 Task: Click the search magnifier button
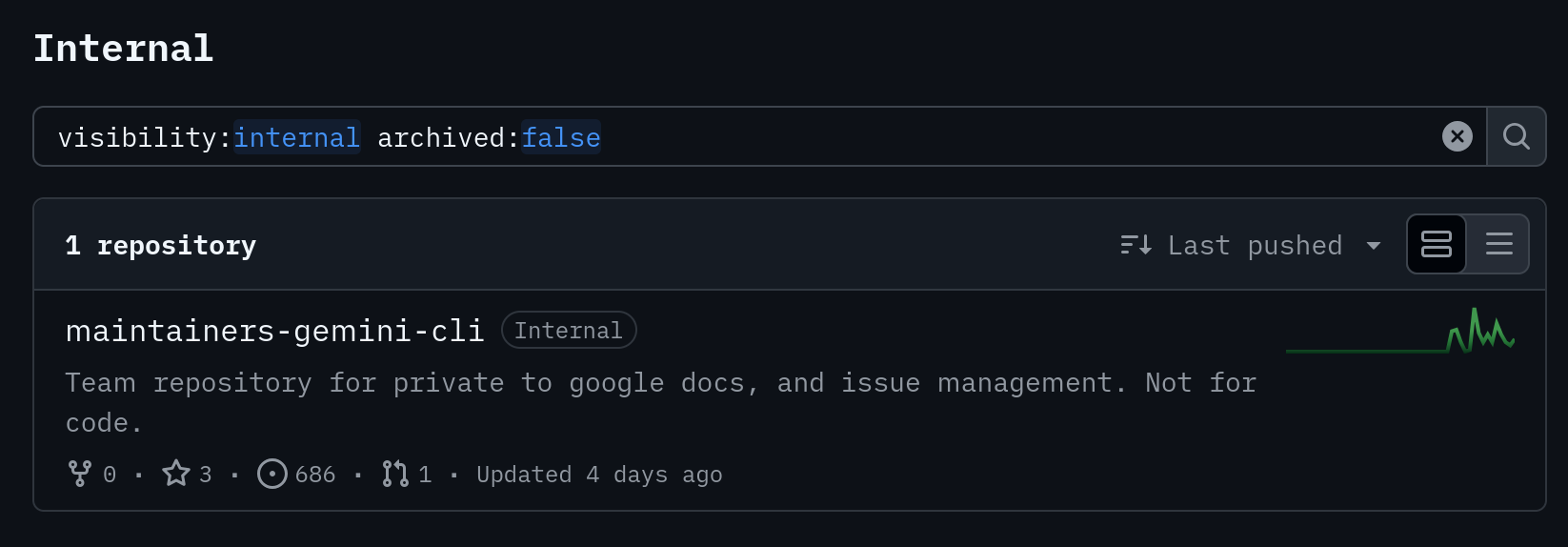click(x=1516, y=137)
